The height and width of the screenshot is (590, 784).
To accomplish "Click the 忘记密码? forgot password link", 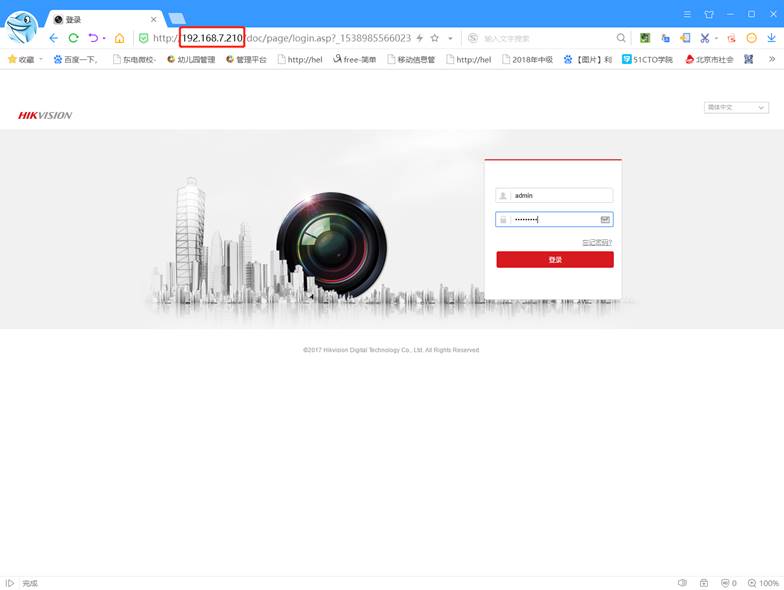I will pyautogui.click(x=597, y=242).
